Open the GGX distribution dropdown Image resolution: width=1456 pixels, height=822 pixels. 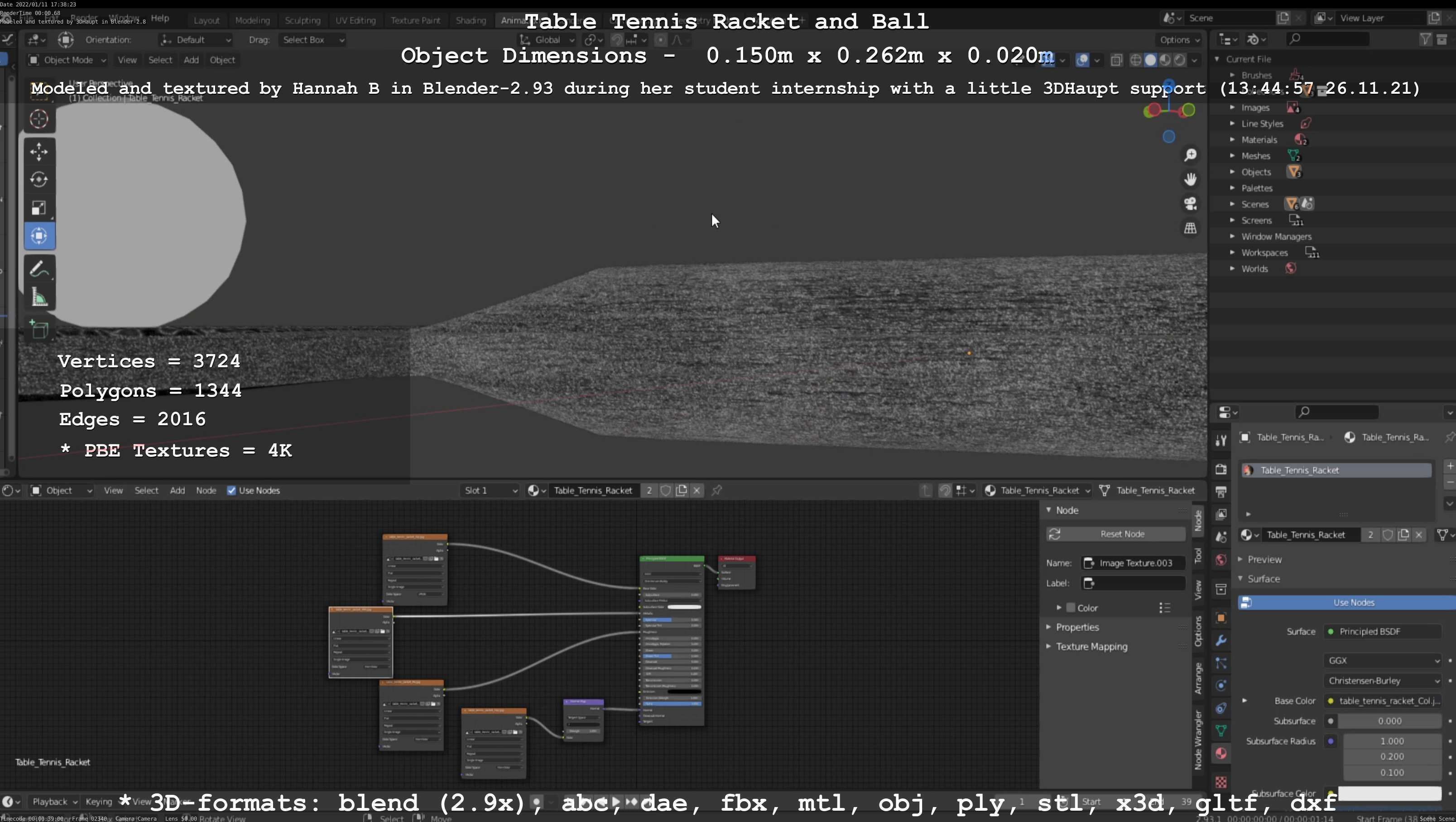(1382, 660)
